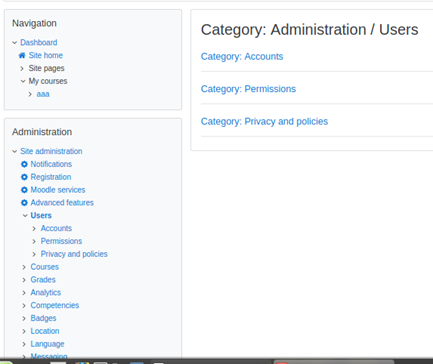Click the gear icon beside Moodle services
Viewport: 433px width, 364px height.
[x=24, y=190]
